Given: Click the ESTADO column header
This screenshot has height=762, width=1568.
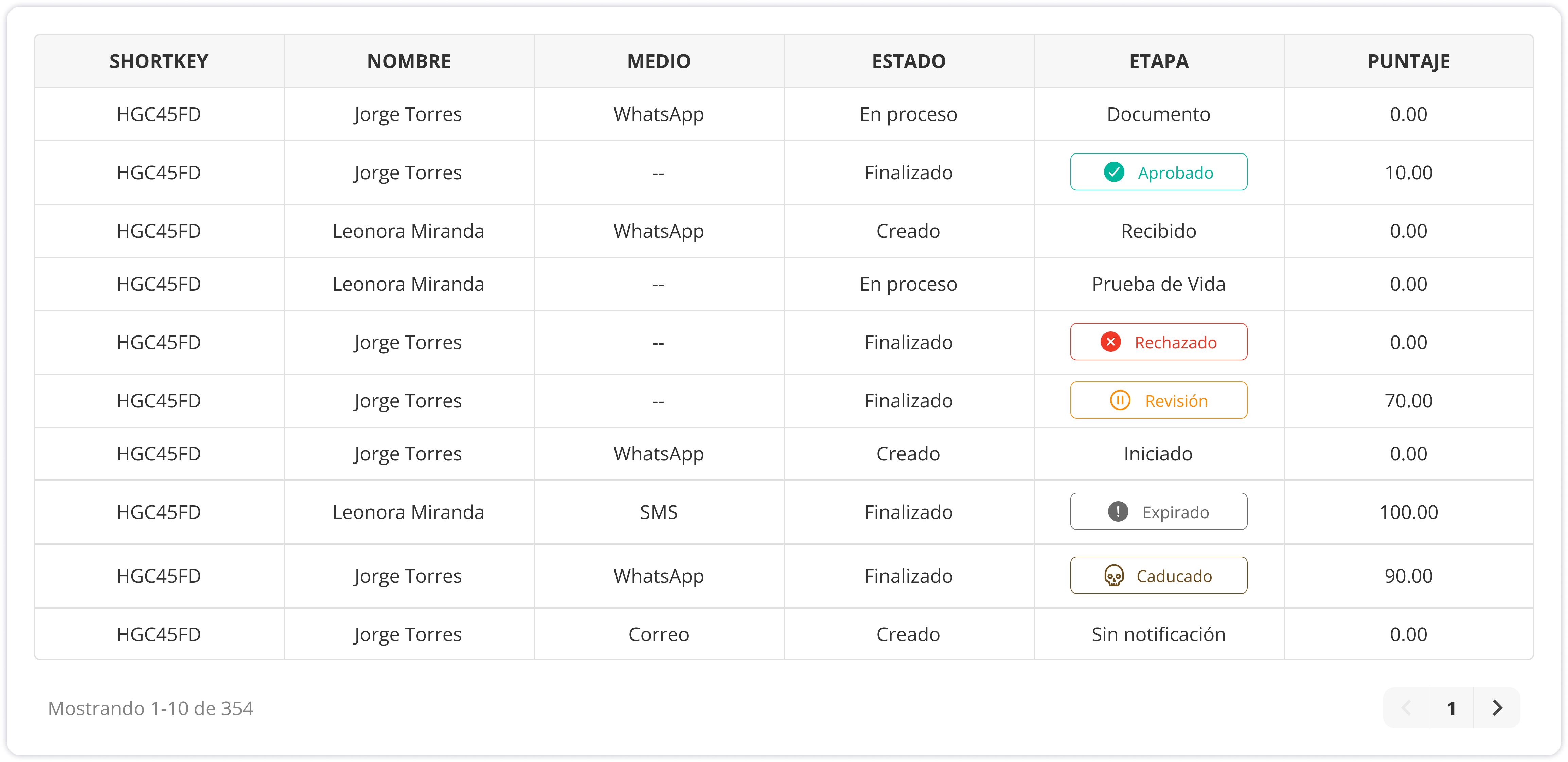Looking at the screenshot, I should click(x=909, y=61).
